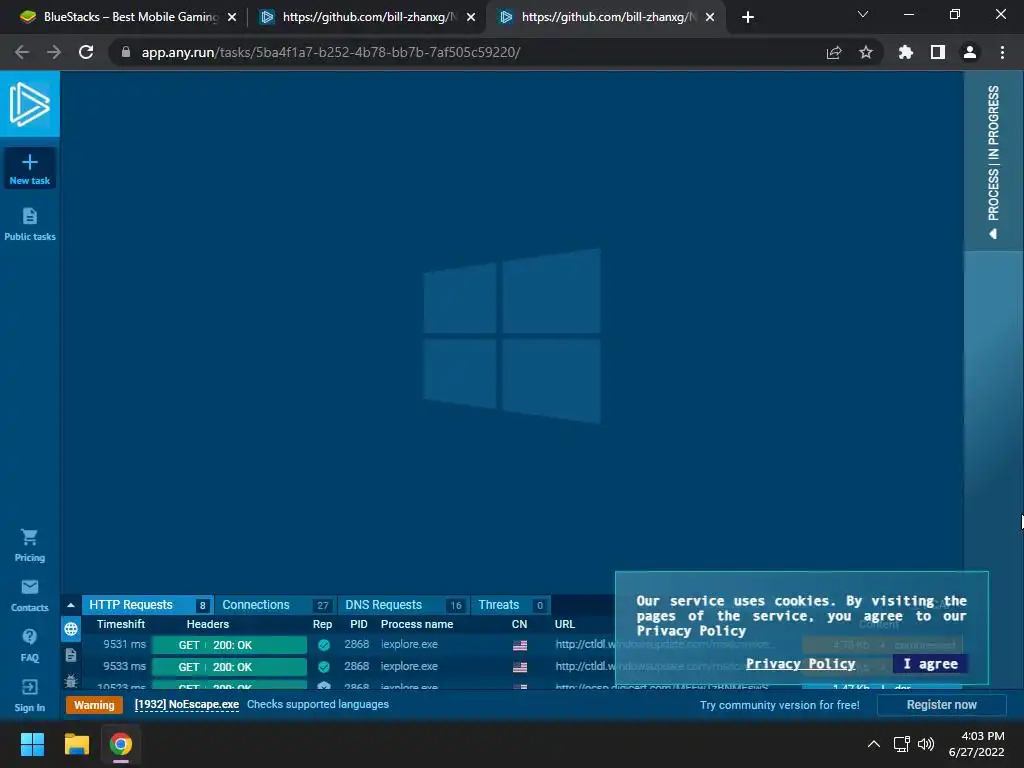Open File Explorer from the taskbar
This screenshot has height=768, width=1024.
(x=76, y=744)
